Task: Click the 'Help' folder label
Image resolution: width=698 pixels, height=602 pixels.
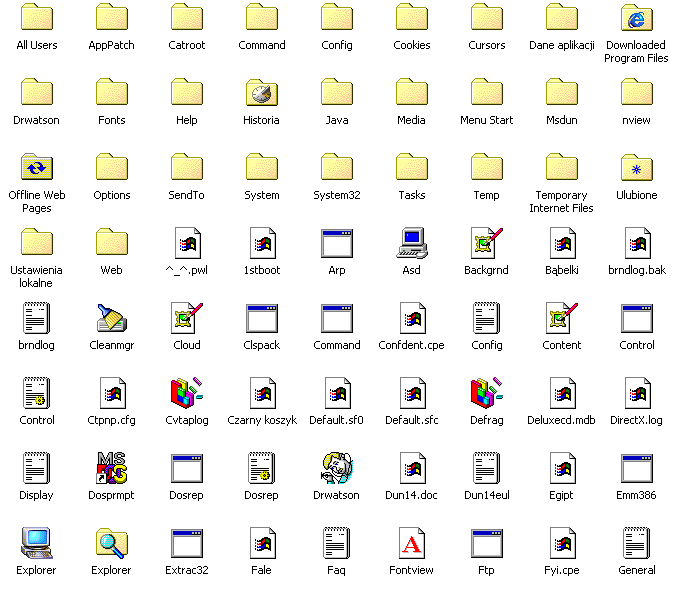Action: coord(187,120)
